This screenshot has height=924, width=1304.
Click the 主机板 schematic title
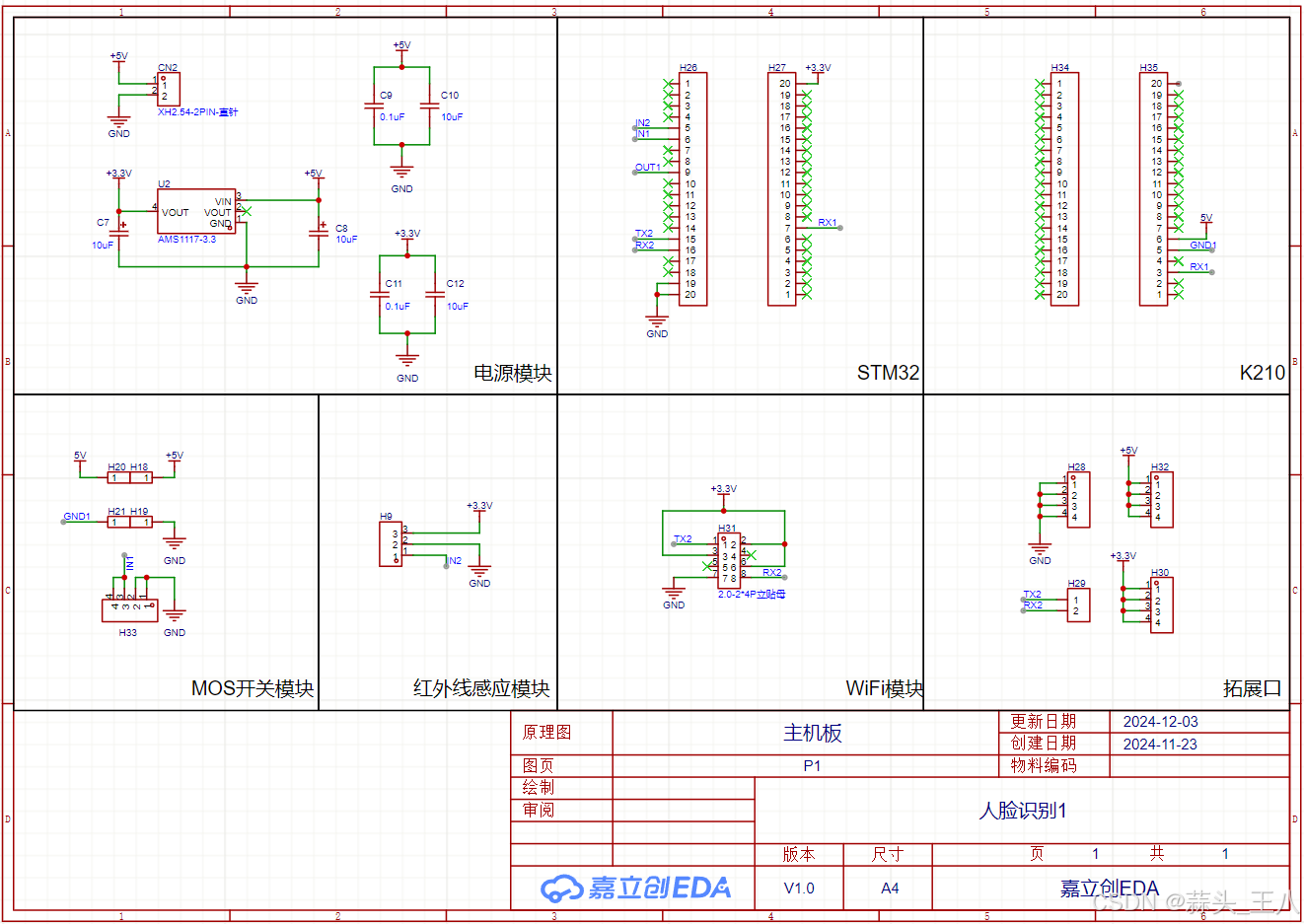coord(813,733)
